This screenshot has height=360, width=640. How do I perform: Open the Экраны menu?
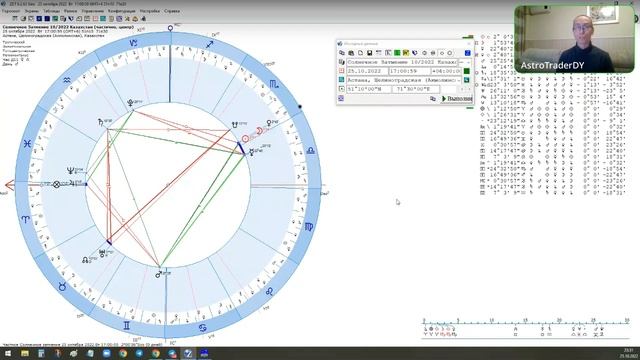[31, 11]
